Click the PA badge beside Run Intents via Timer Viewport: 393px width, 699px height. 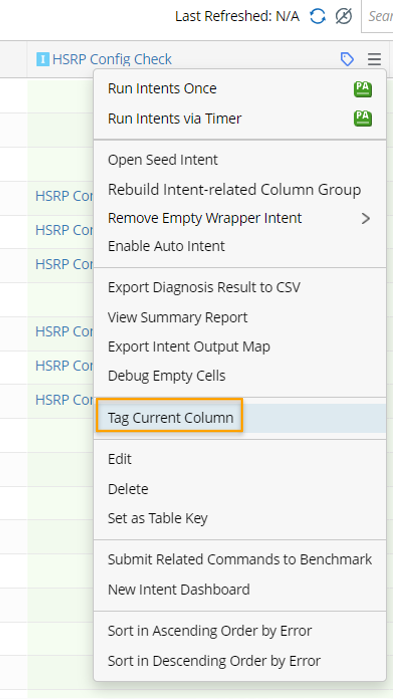(363, 119)
